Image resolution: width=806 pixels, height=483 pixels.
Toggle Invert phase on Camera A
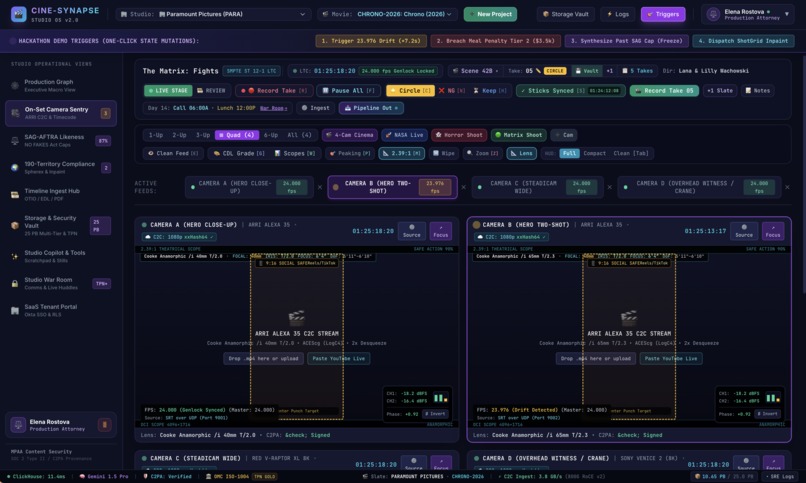pos(435,414)
